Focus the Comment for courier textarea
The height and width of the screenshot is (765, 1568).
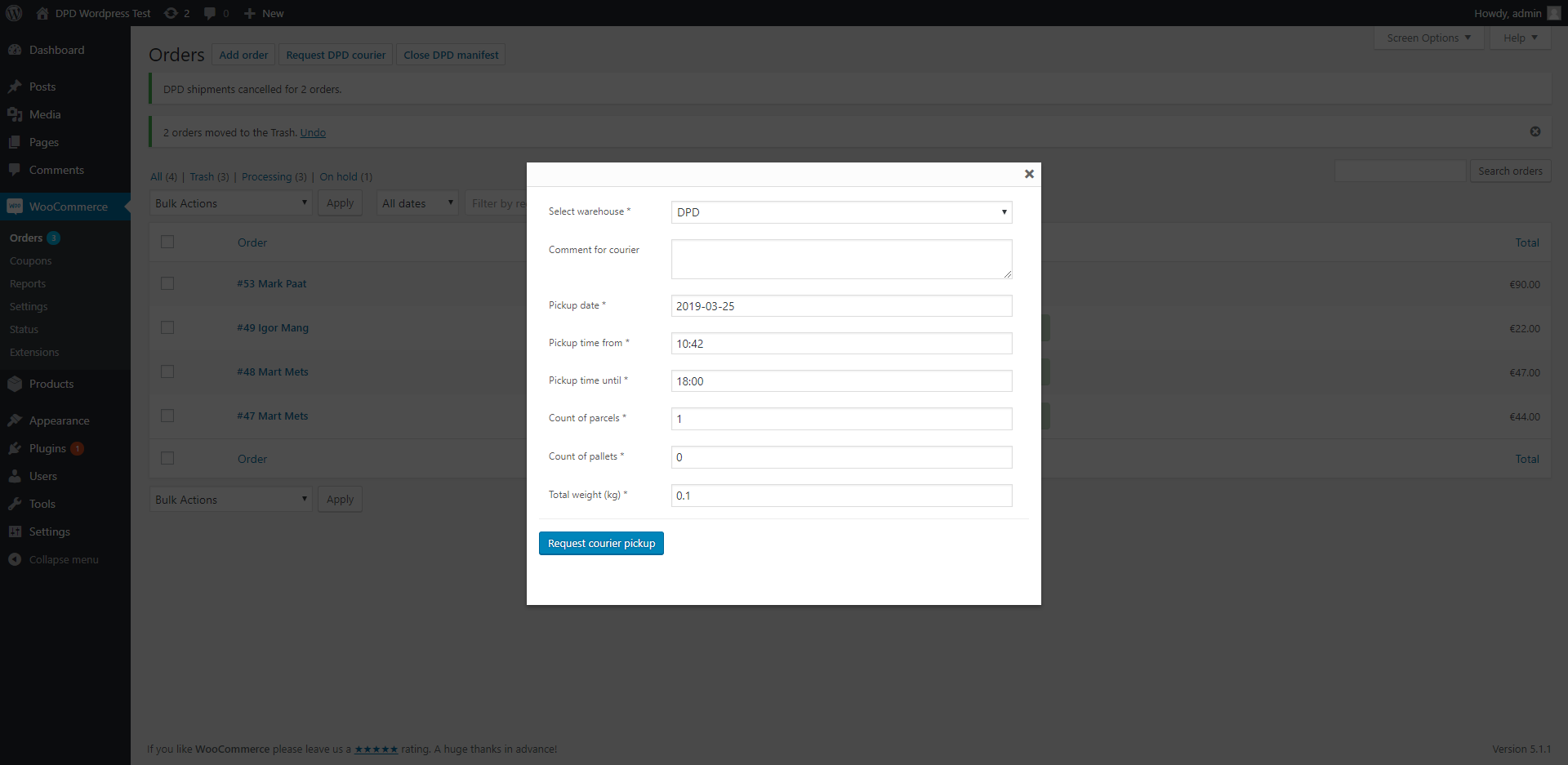pyautogui.click(x=841, y=259)
